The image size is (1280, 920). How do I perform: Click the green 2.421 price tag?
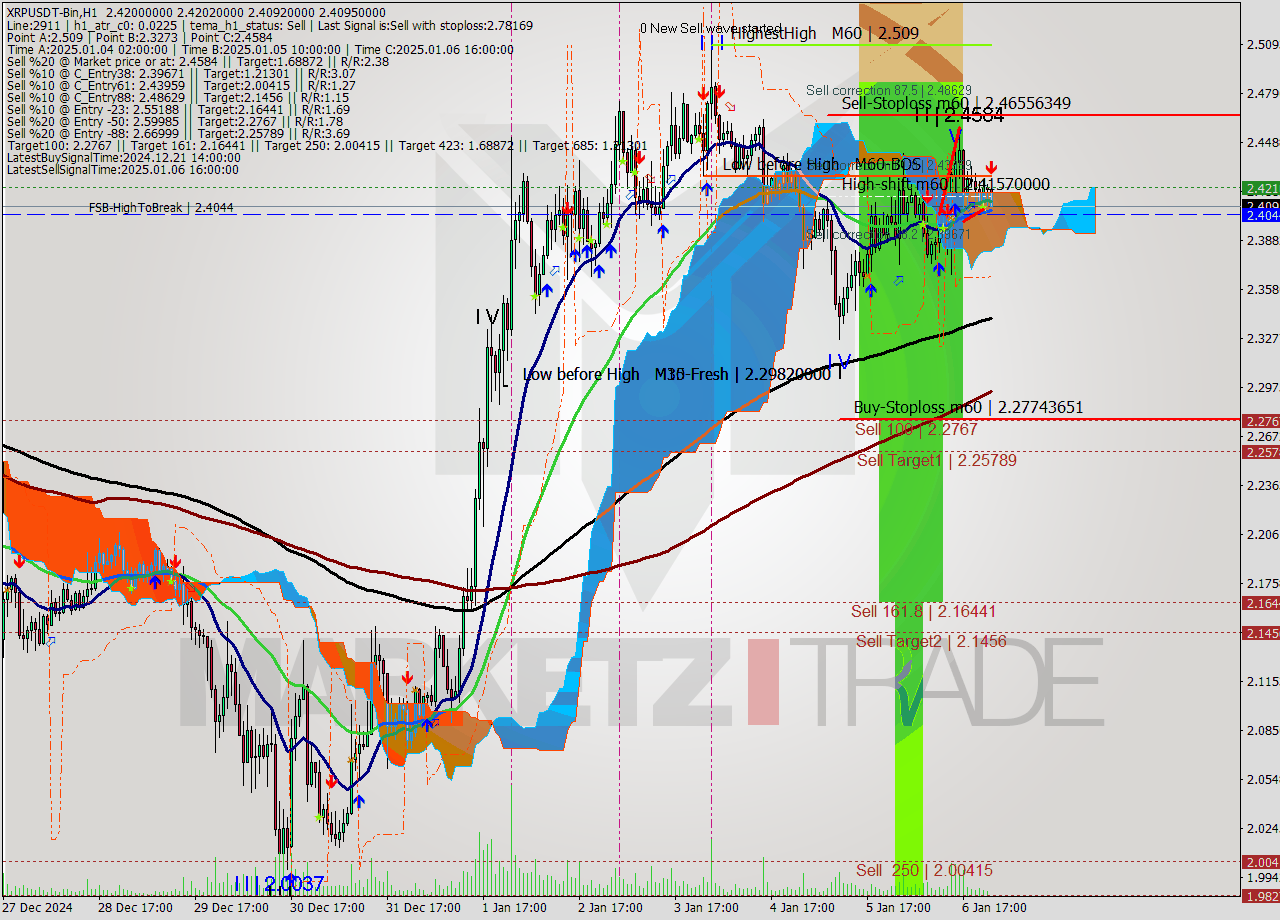1260,188
